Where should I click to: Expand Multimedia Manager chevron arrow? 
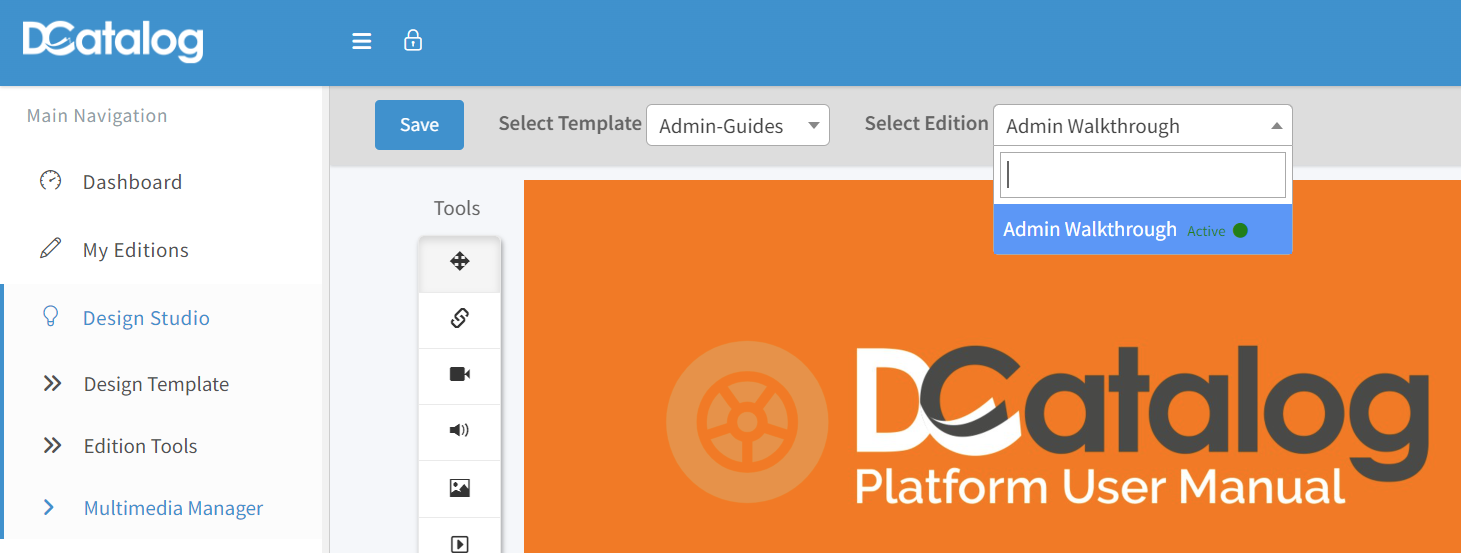pyautogui.click(x=49, y=508)
